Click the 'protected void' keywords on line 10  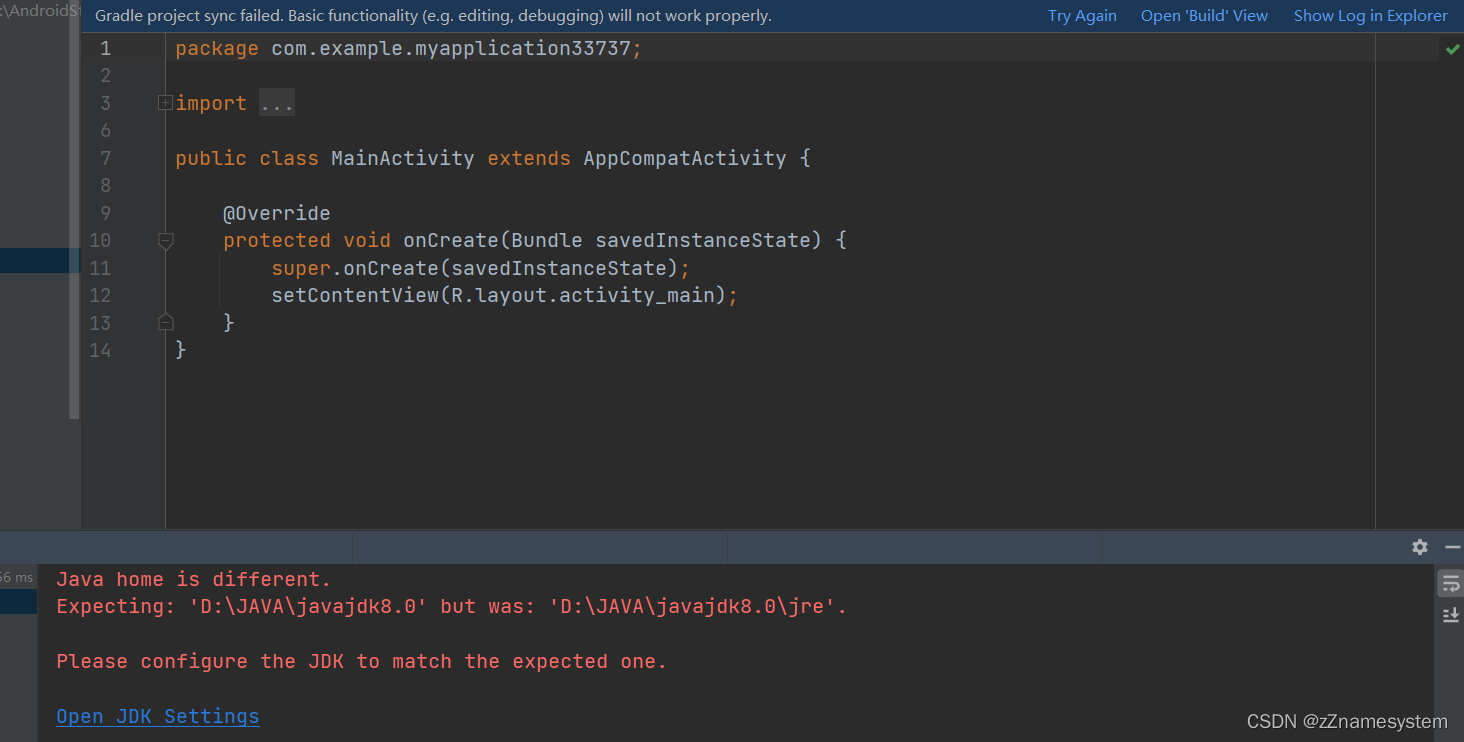[306, 240]
